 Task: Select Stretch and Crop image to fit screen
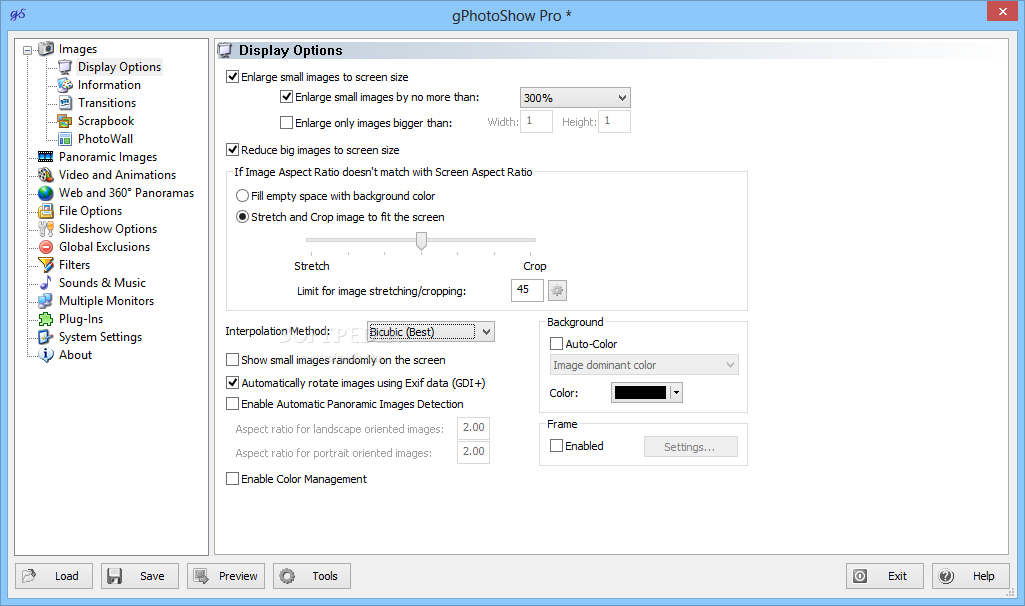point(243,216)
